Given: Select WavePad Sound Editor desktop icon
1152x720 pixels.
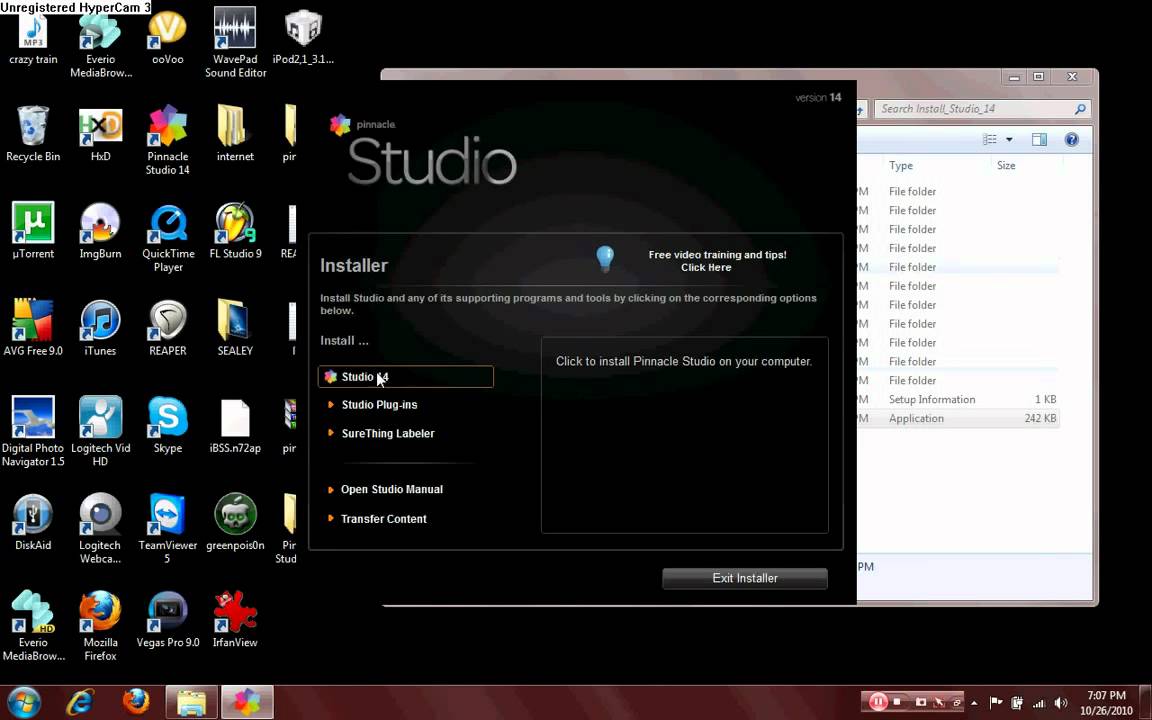Looking at the screenshot, I should click(x=235, y=43).
